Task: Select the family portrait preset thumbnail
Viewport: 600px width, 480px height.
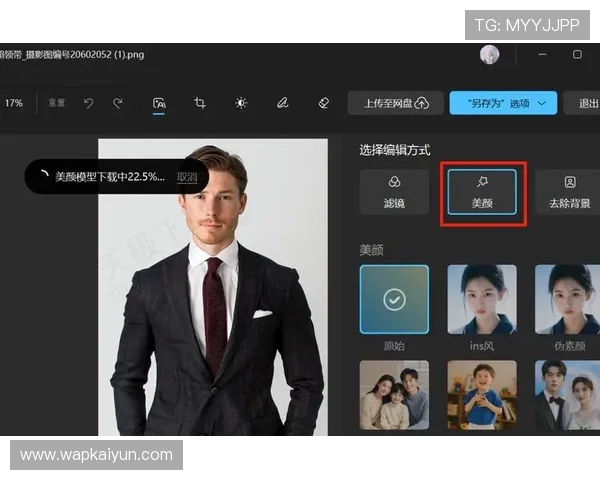Action: [x=394, y=395]
